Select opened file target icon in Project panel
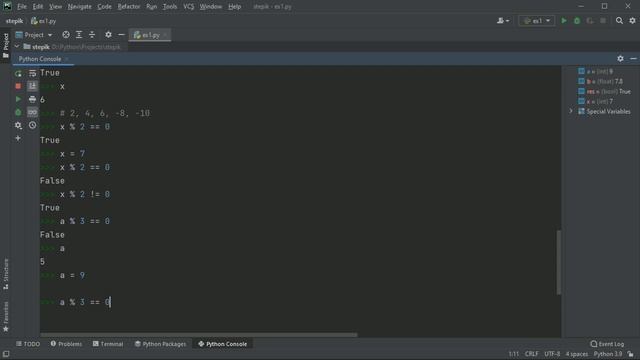This screenshot has height=360, width=640. [66, 35]
